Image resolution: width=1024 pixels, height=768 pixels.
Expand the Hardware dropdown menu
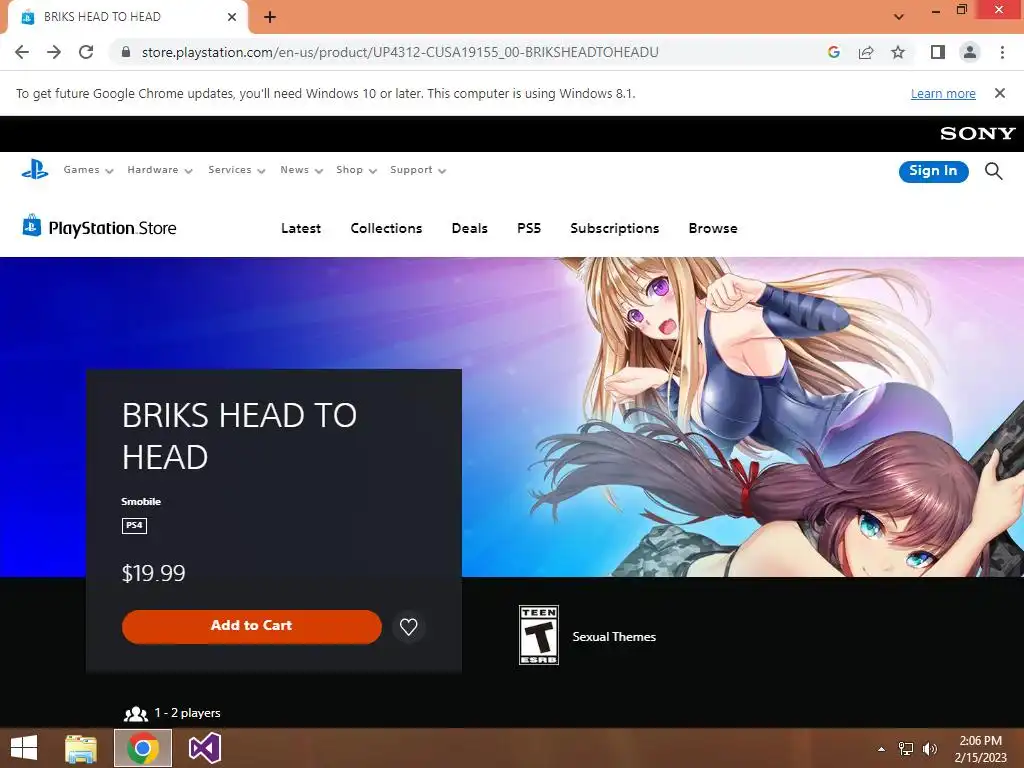pyautogui.click(x=160, y=170)
